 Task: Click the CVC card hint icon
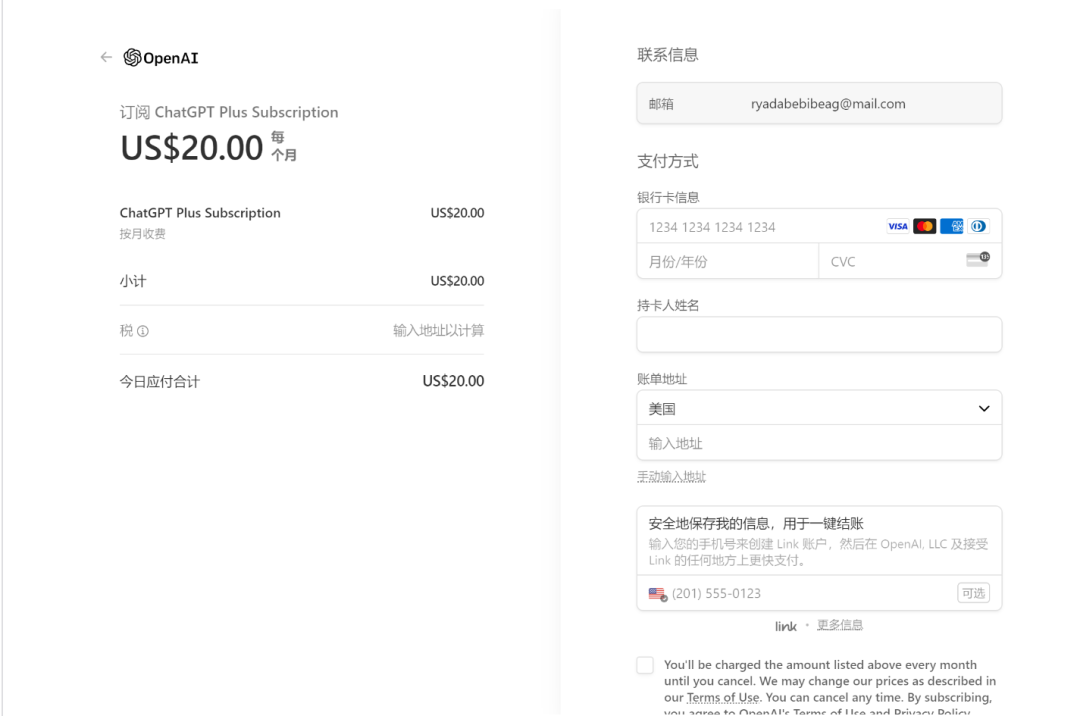point(977,260)
